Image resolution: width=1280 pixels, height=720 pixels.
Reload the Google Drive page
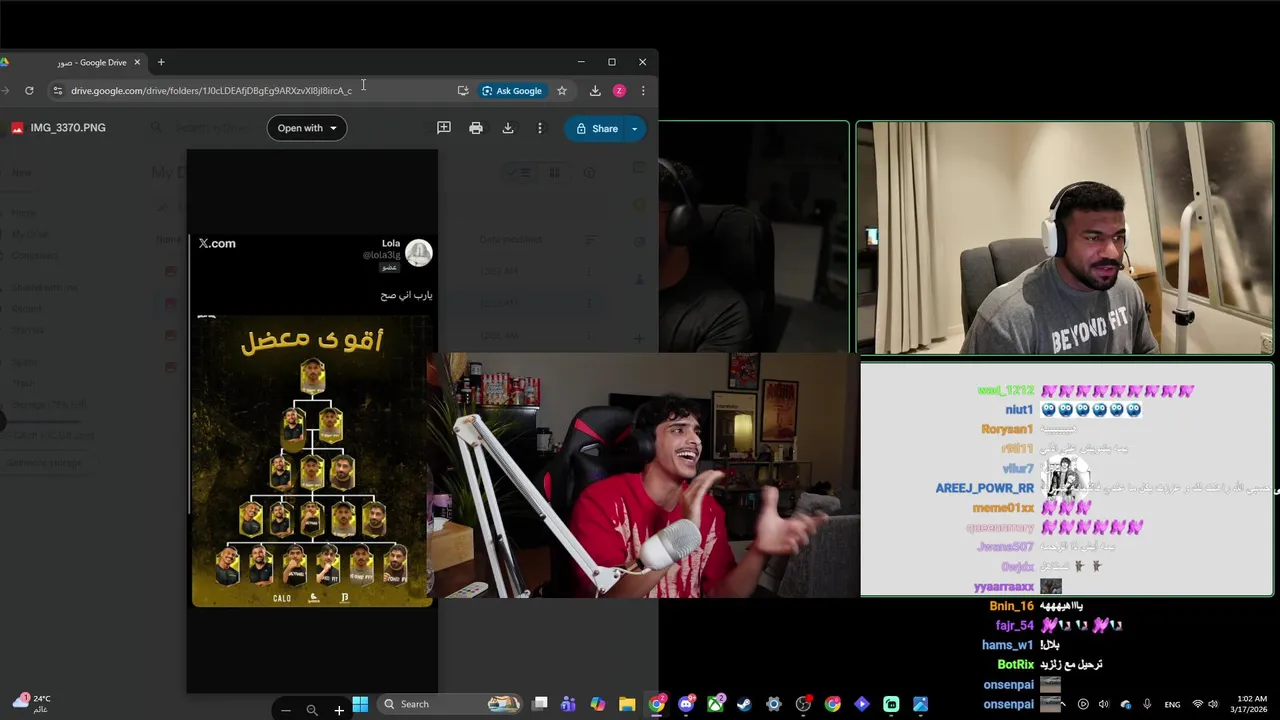point(29,90)
